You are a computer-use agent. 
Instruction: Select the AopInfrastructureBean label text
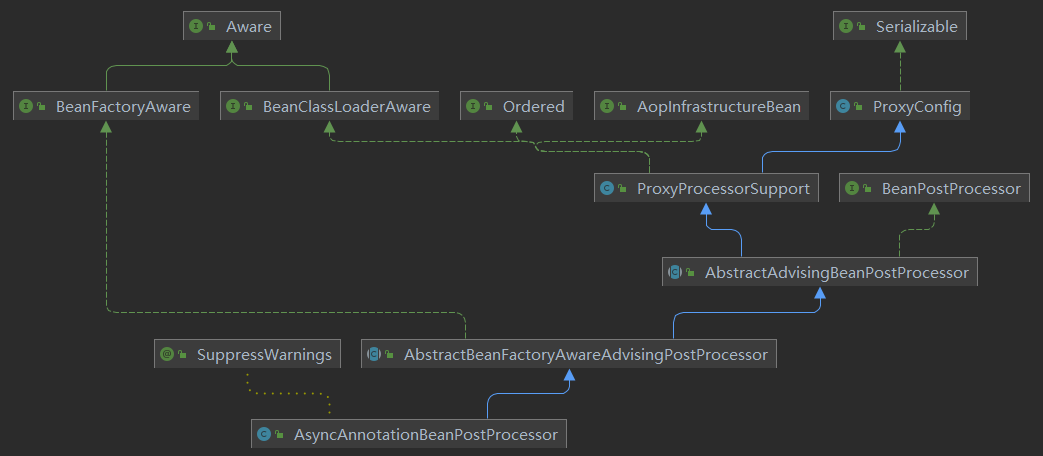(x=718, y=107)
